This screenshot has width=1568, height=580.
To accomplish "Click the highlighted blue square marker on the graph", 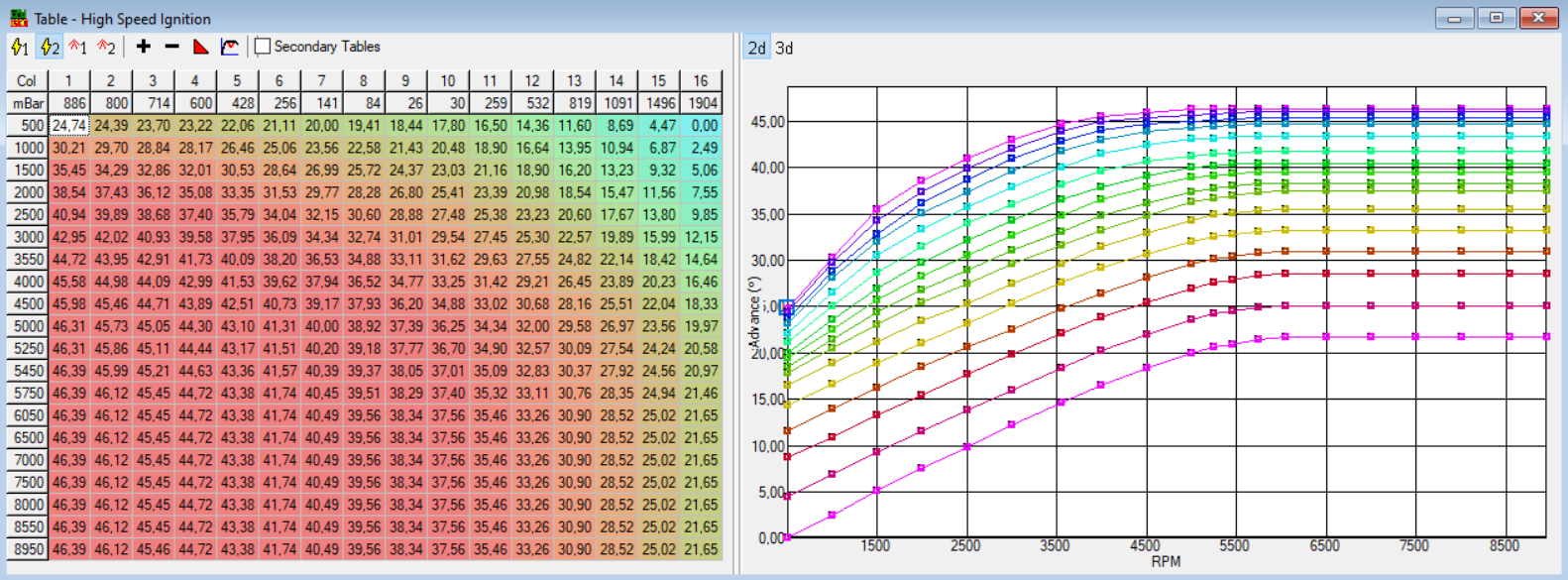I will click(x=787, y=307).
